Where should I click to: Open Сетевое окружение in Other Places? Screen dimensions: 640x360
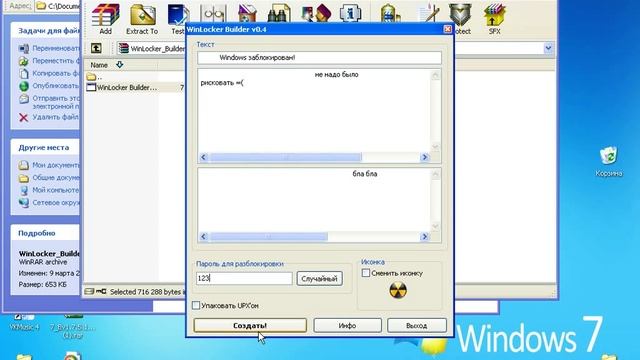point(56,203)
